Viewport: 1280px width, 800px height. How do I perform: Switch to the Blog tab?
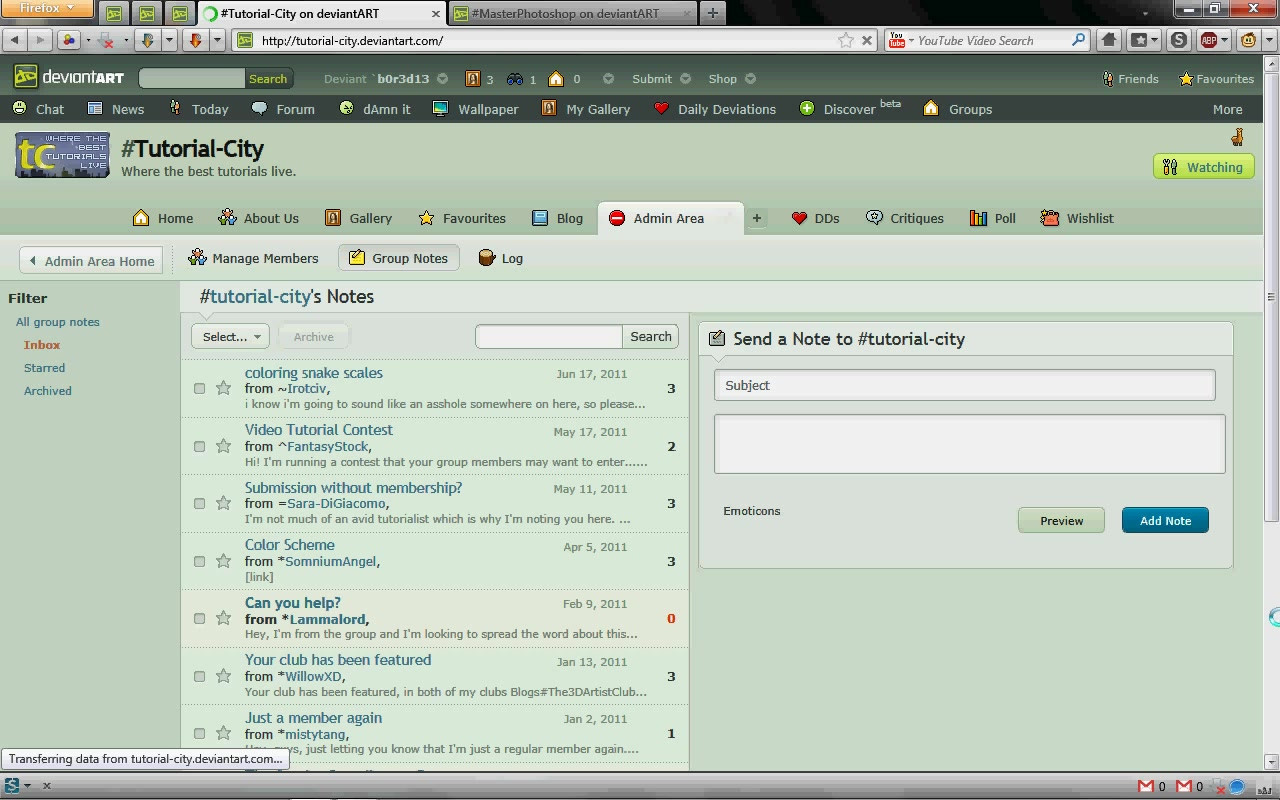[557, 218]
